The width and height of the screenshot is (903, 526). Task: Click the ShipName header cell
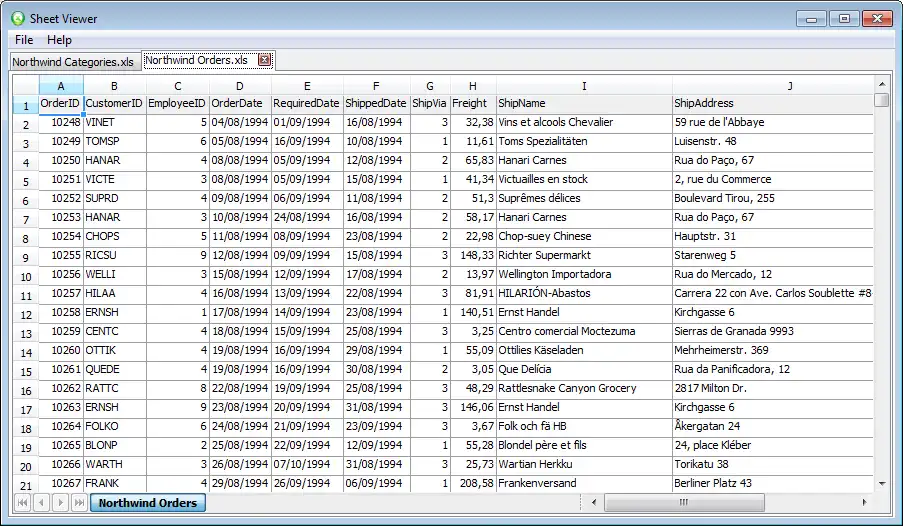coord(585,103)
